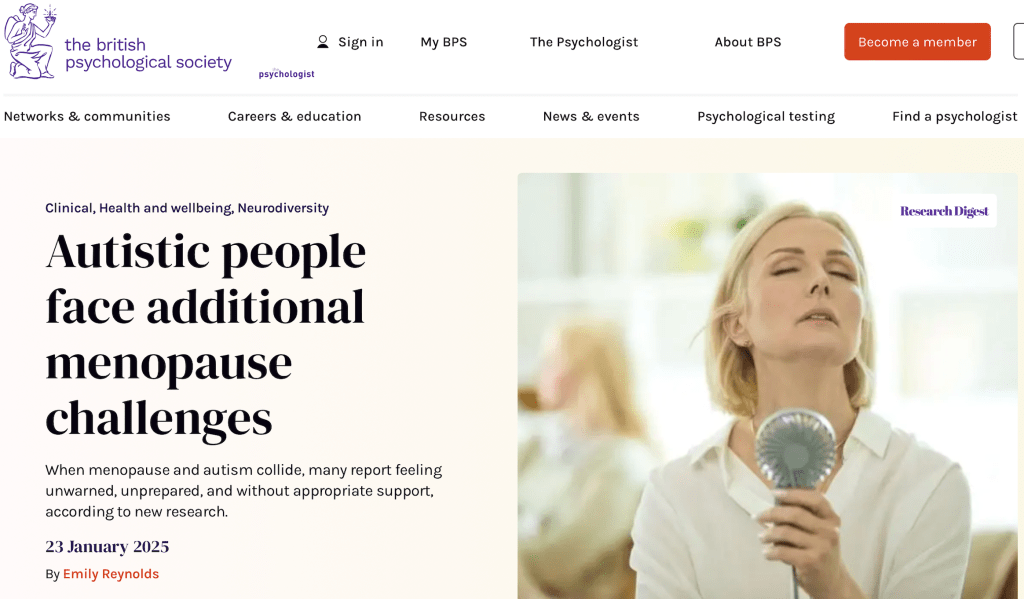Click the small psychologist logo
Image resolution: width=1024 pixels, height=599 pixels.
(x=286, y=74)
